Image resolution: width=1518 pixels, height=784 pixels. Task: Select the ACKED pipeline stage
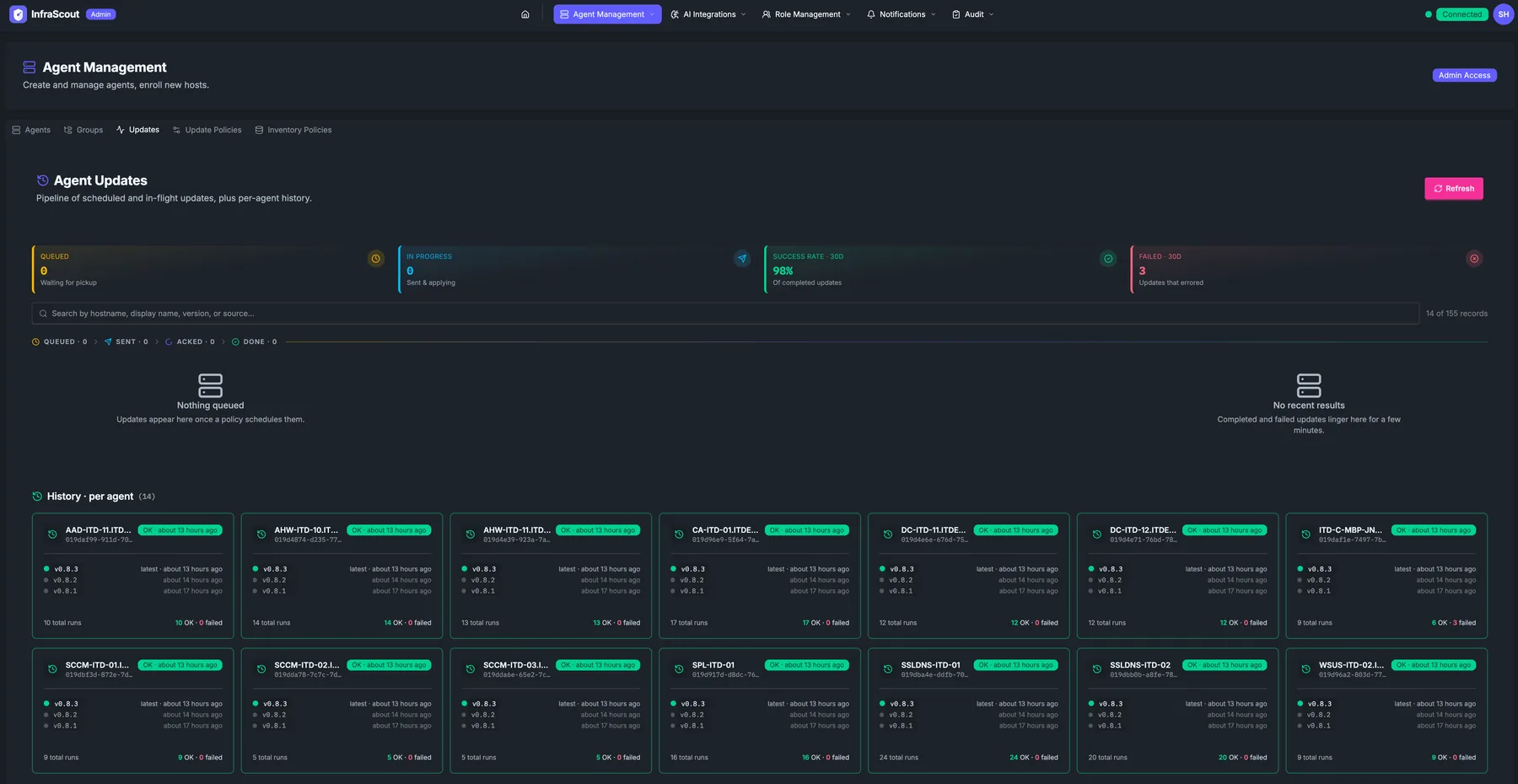(x=190, y=342)
